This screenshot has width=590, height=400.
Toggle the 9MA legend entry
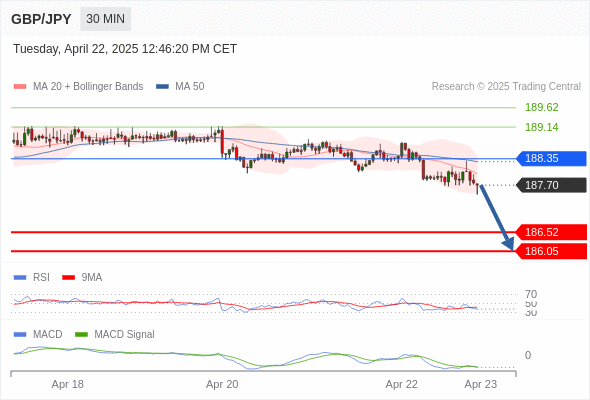82,277
